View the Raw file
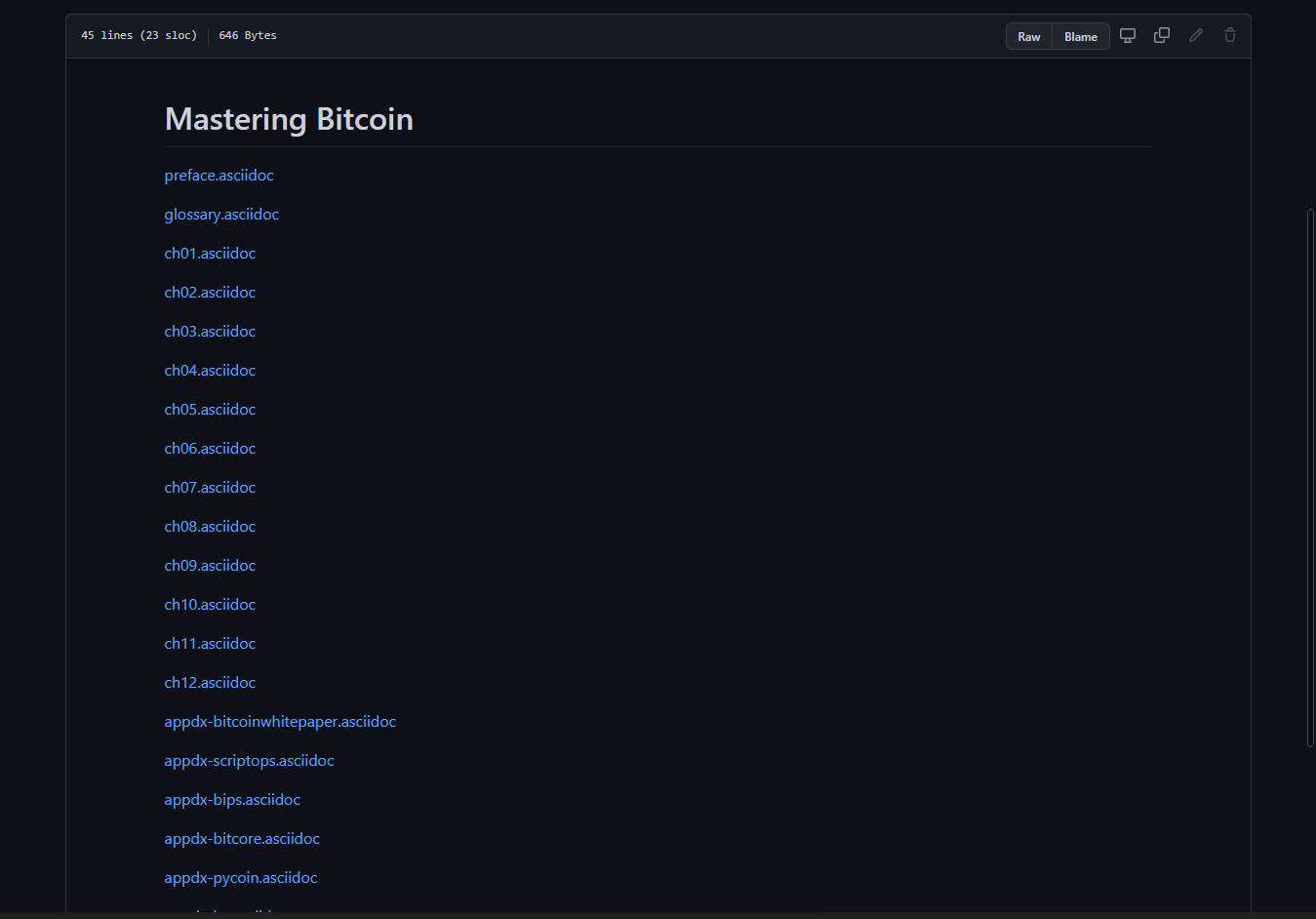Image resolution: width=1316 pixels, height=919 pixels. [x=1029, y=36]
